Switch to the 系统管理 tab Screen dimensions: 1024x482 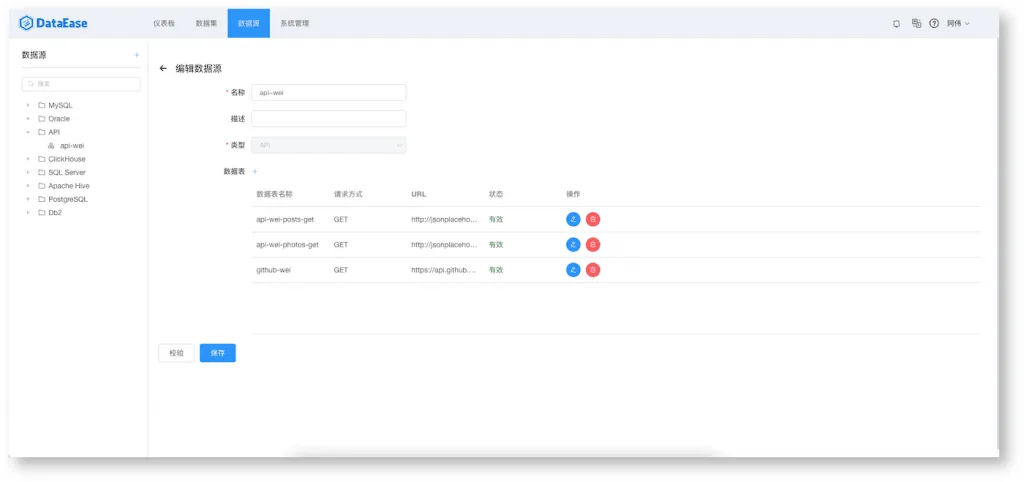[295, 24]
